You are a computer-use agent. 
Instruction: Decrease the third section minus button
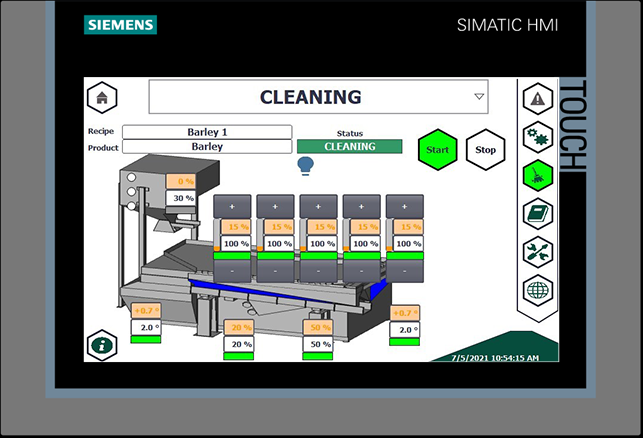tap(318, 271)
